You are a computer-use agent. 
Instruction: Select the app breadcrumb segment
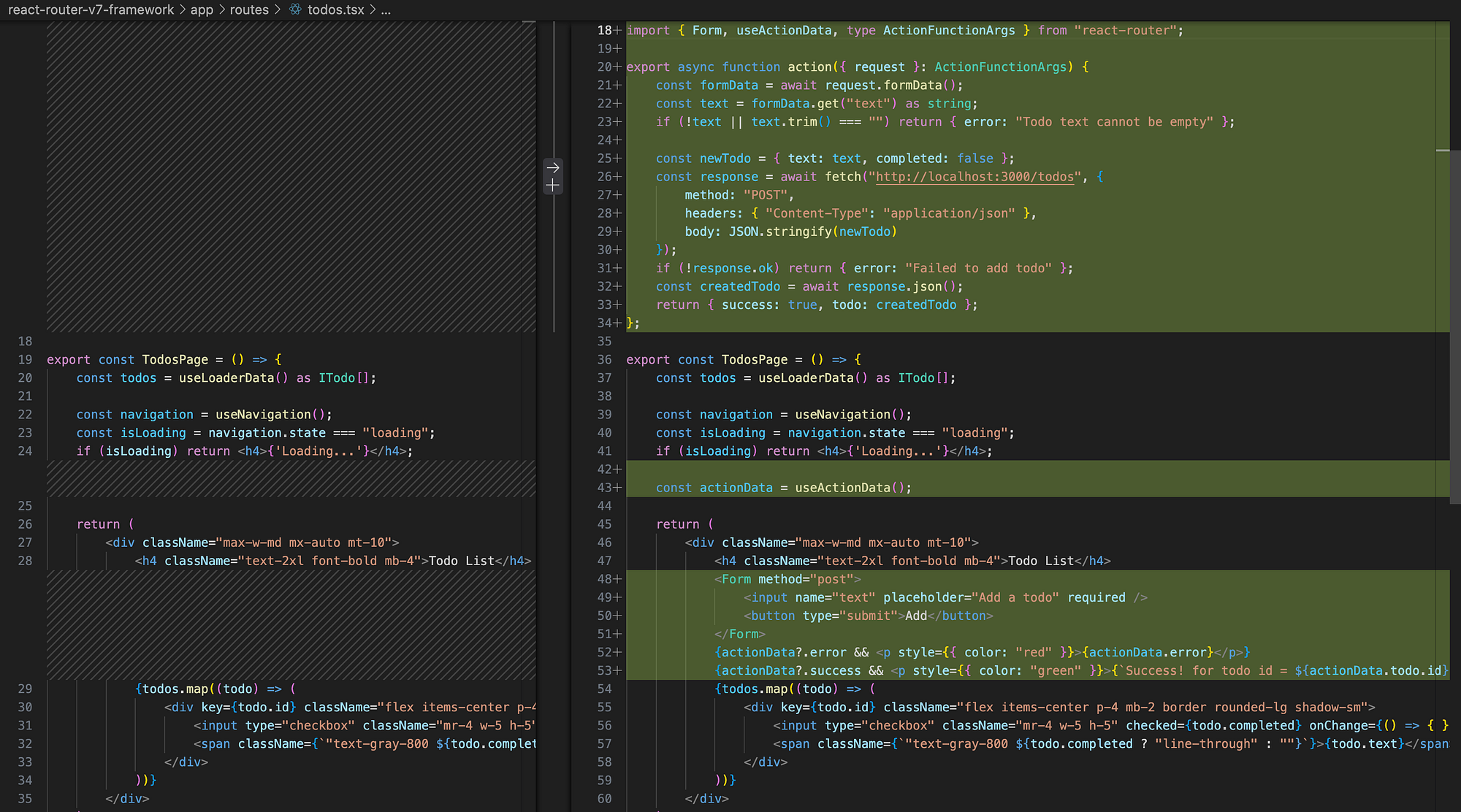(202, 9)
